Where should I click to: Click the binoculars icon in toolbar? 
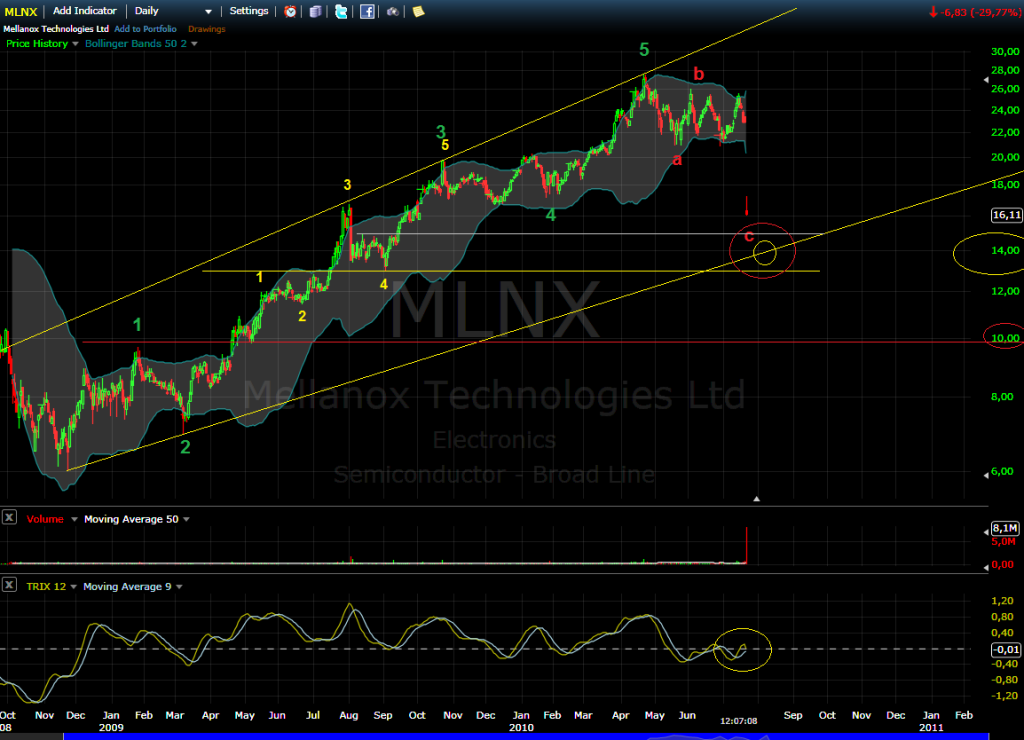[x=392, y=11]
